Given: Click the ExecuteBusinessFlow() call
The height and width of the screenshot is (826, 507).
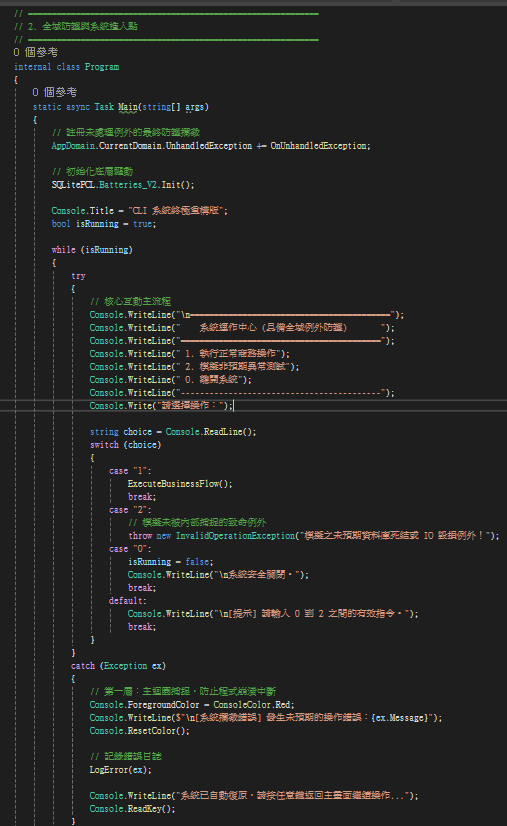Looking at the screenshot, I should point(180,484).
